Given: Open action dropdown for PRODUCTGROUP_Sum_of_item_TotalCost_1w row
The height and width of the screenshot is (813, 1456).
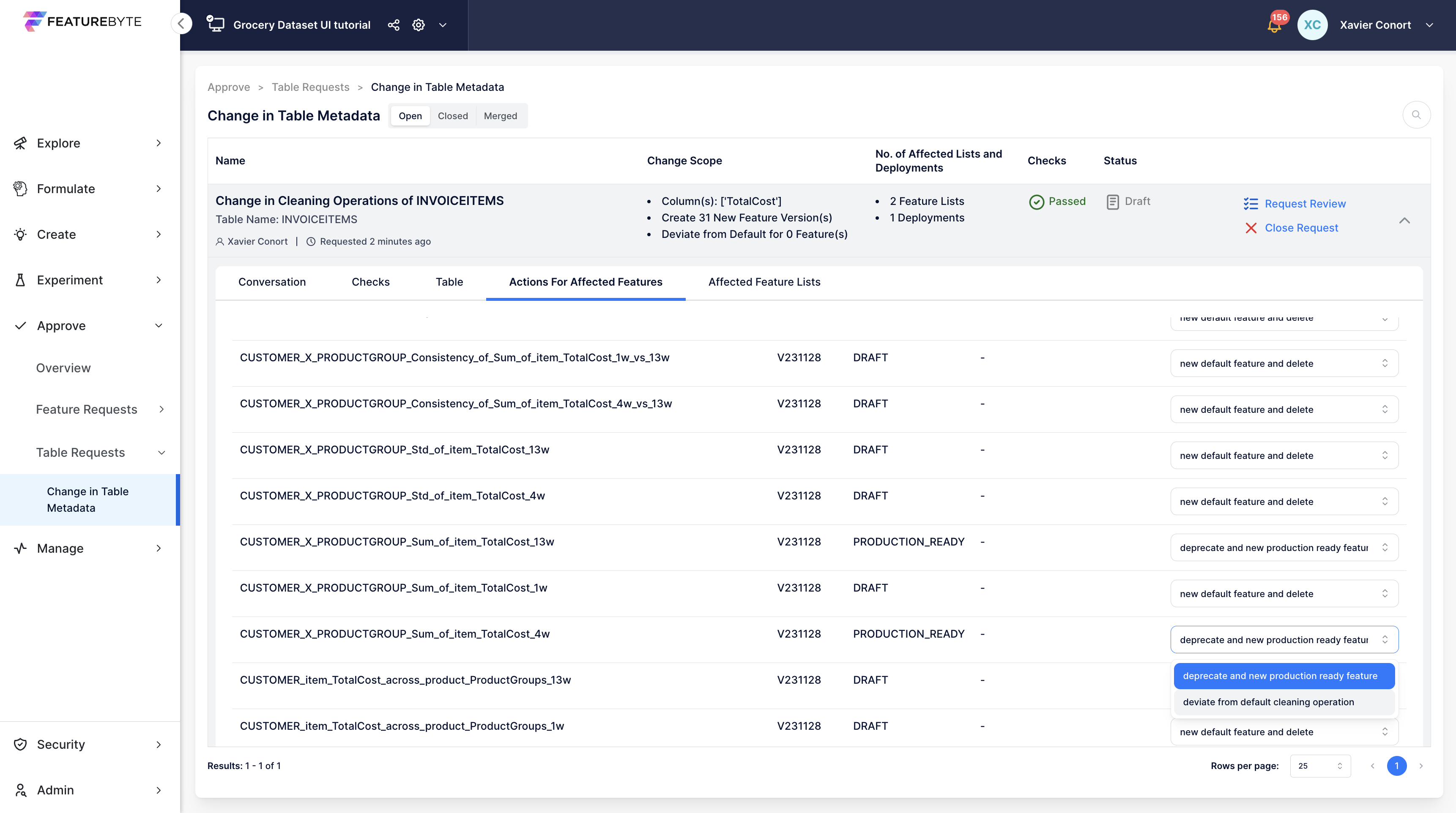Looking at the screenshot, I should (1284, 593).
